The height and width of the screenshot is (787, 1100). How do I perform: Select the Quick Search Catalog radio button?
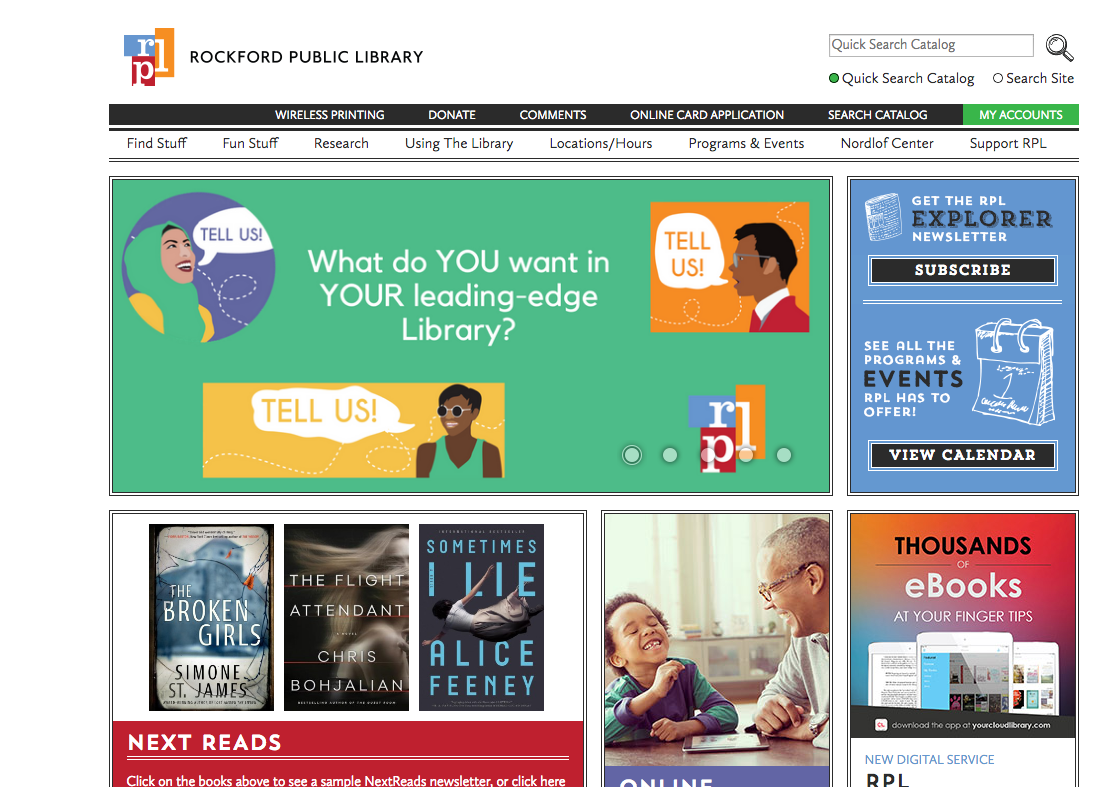tap(833, 78)
